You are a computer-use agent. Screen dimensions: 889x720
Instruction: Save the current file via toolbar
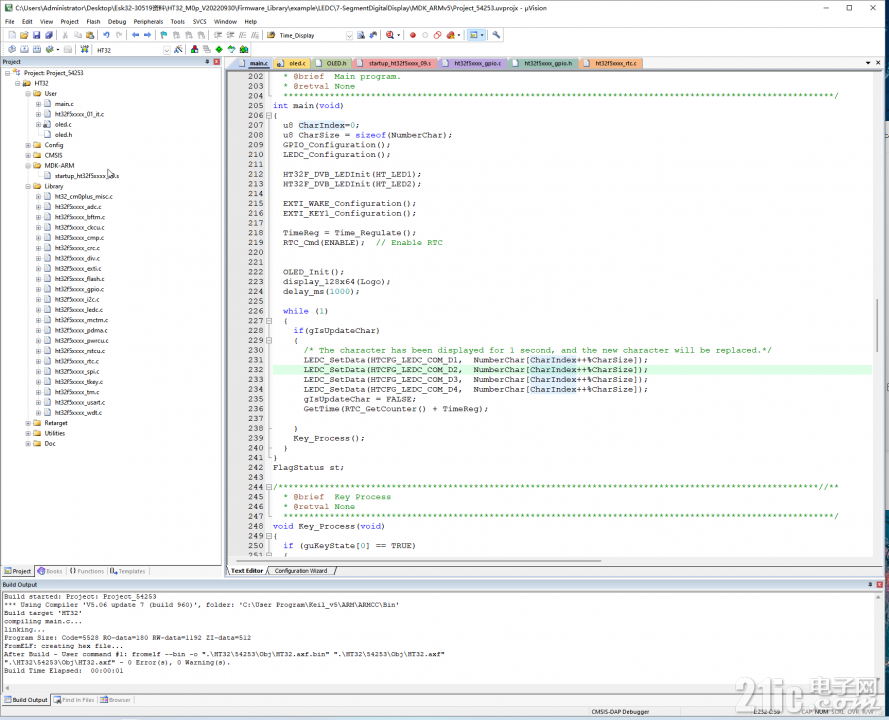pyautogui.click(x=36, y=35)
